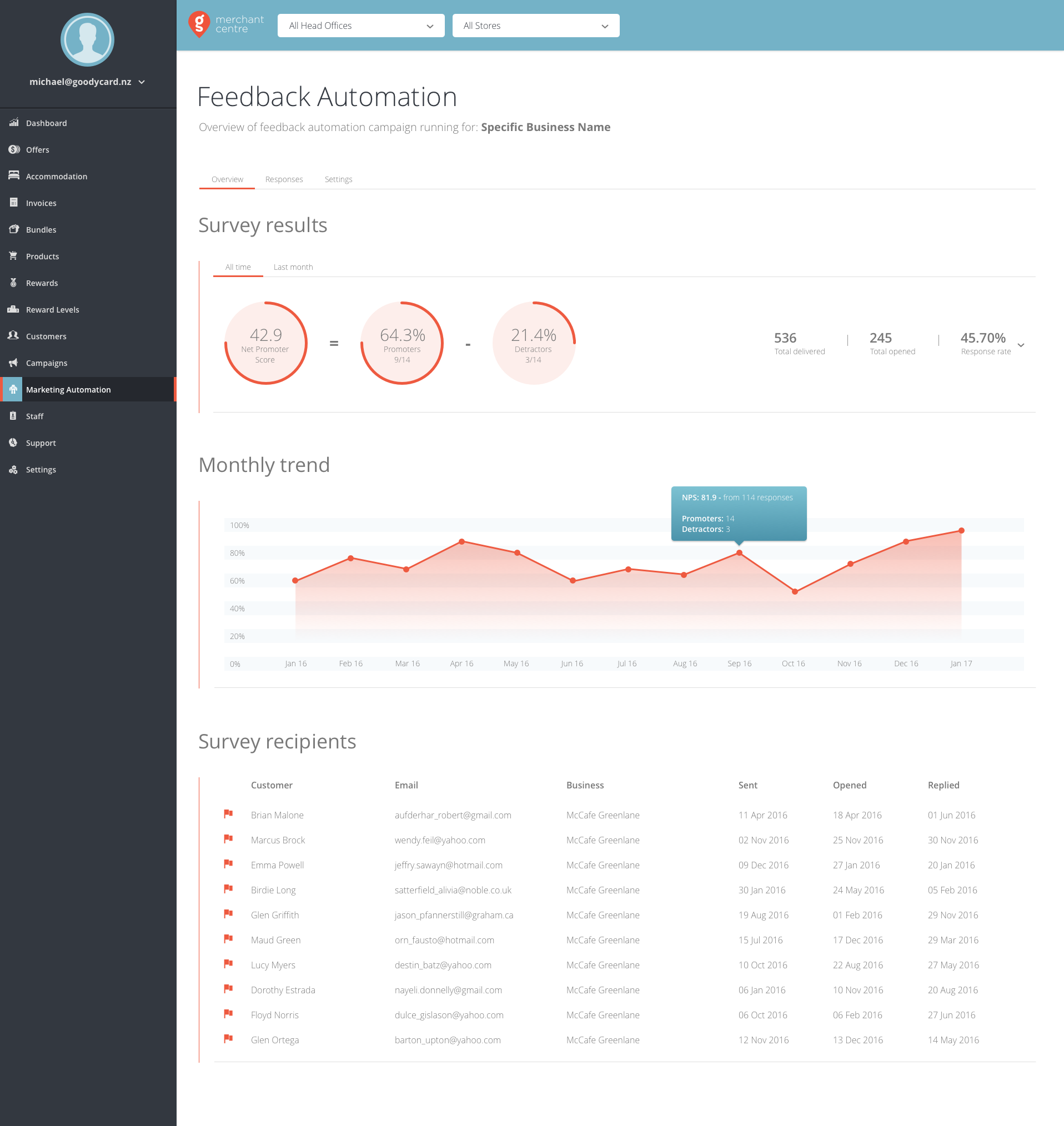This screenshot has width=1064, height=1126.
Task: Click the flag icon next to Birdie Long
Action: click(x=229, y=888)
